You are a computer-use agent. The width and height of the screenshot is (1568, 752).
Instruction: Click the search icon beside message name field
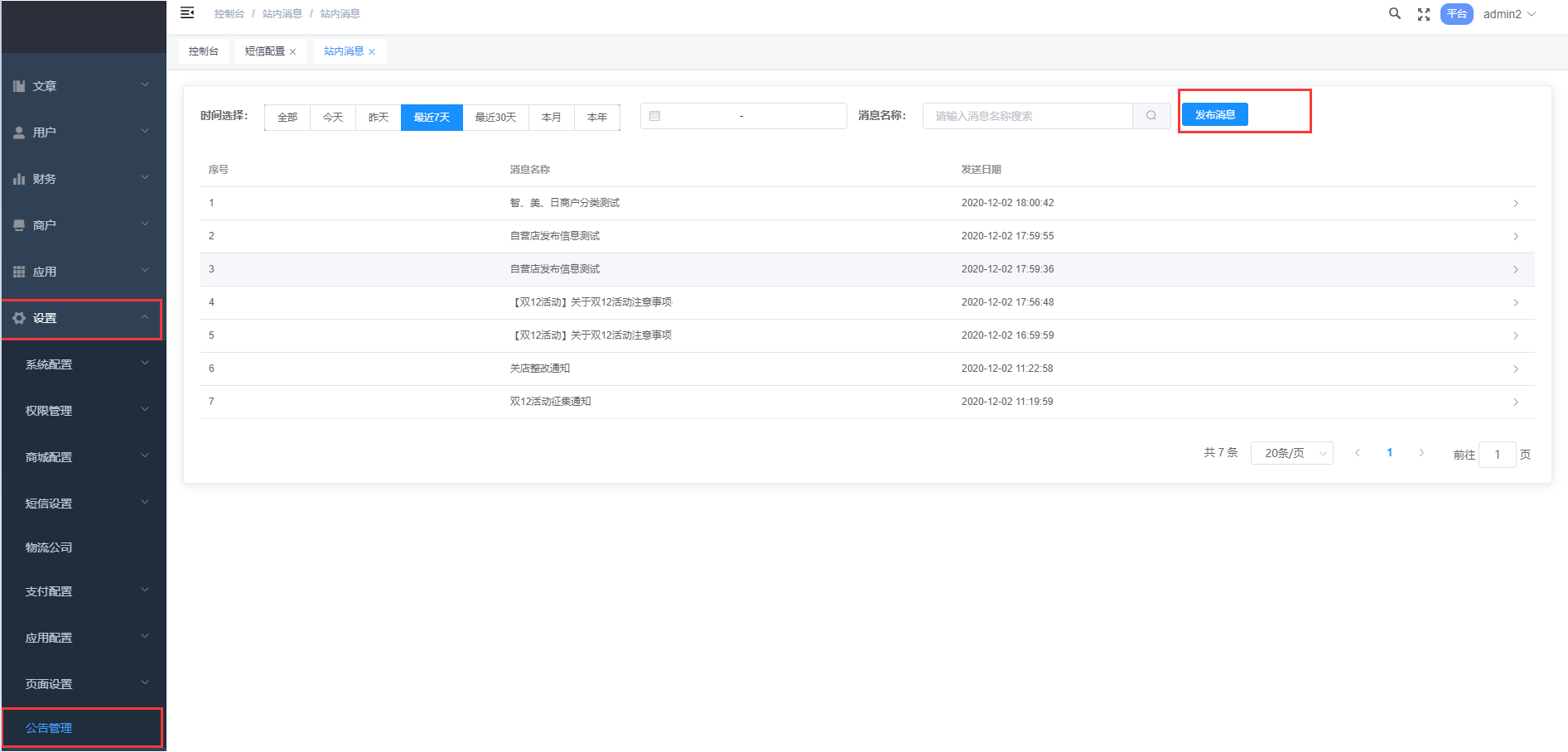pos(1151,116)
